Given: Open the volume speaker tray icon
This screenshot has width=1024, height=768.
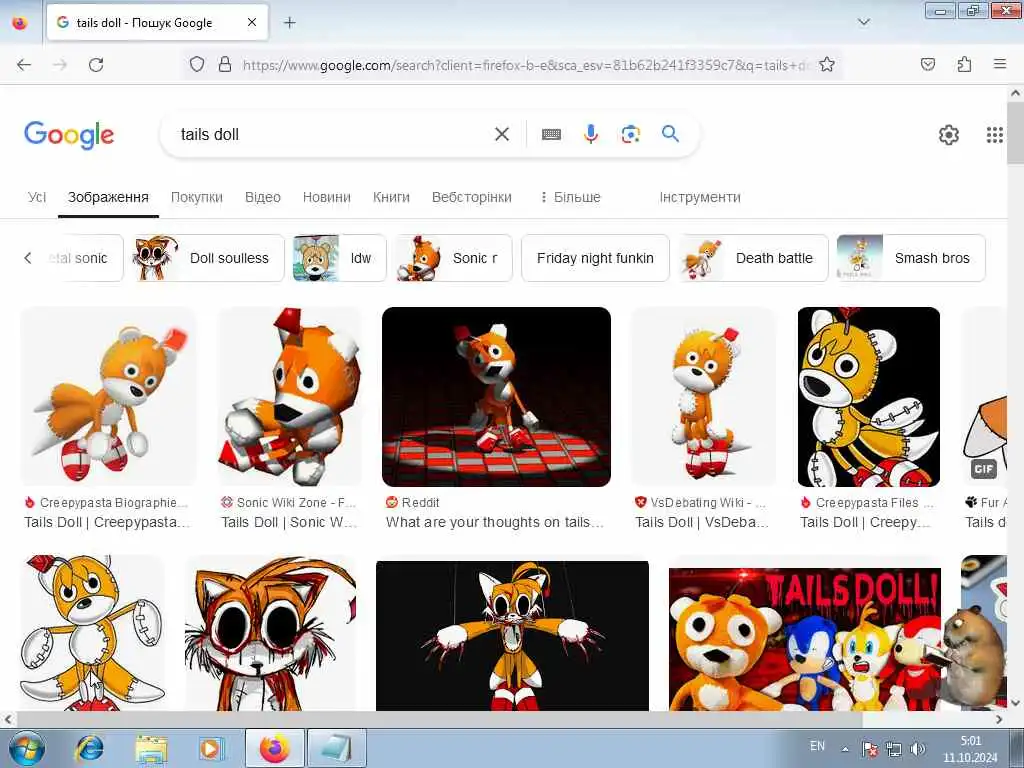Looking at the screenshot, I should 918,748.
